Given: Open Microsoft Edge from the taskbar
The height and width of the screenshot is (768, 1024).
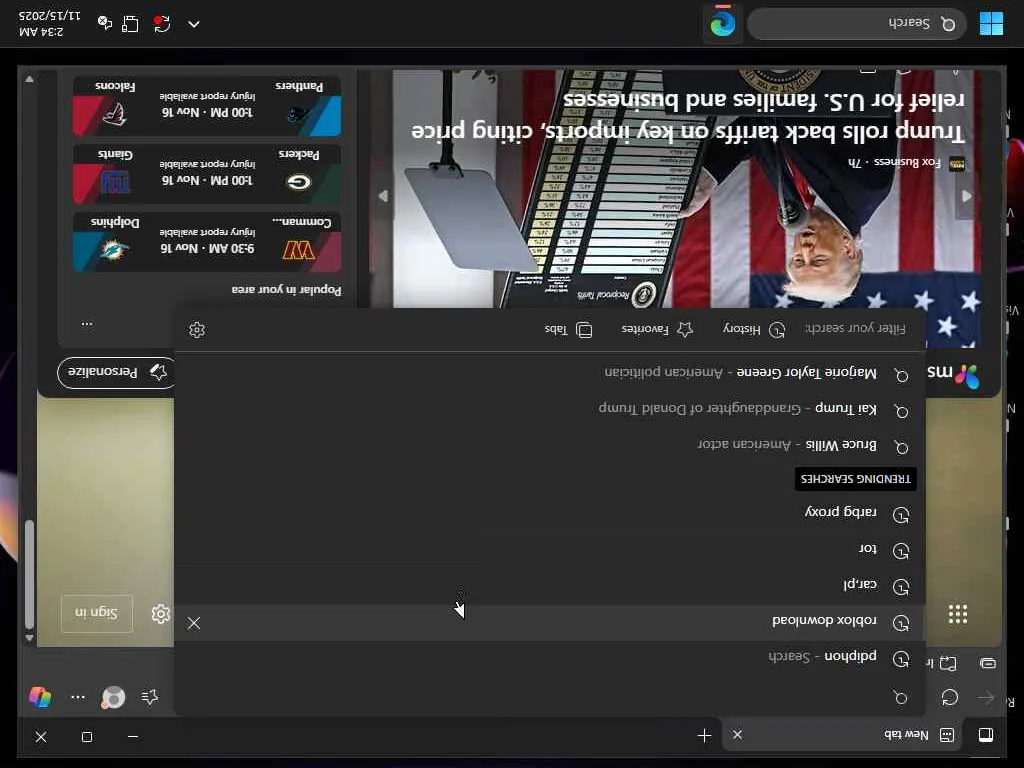Looking at the screenshot, I should pos(722,24).
